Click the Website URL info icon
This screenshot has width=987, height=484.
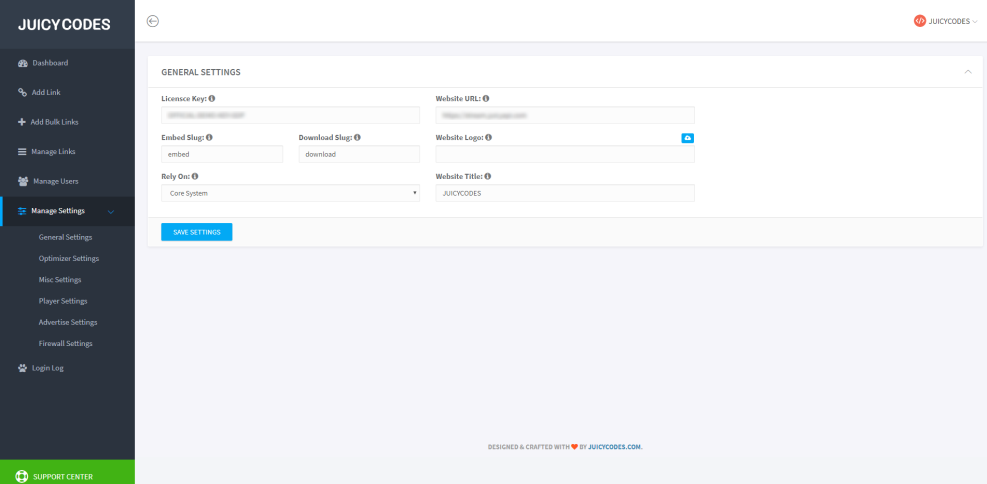[487, 99]
